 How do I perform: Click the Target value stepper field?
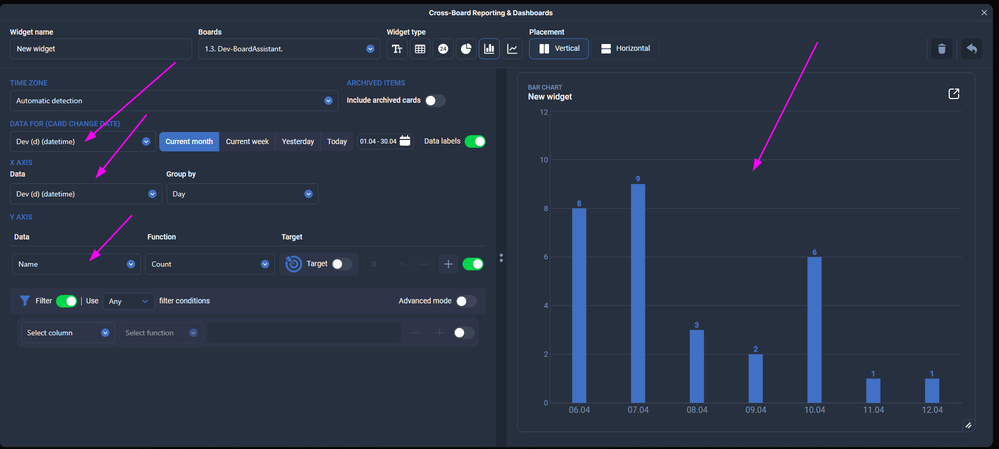388,264
